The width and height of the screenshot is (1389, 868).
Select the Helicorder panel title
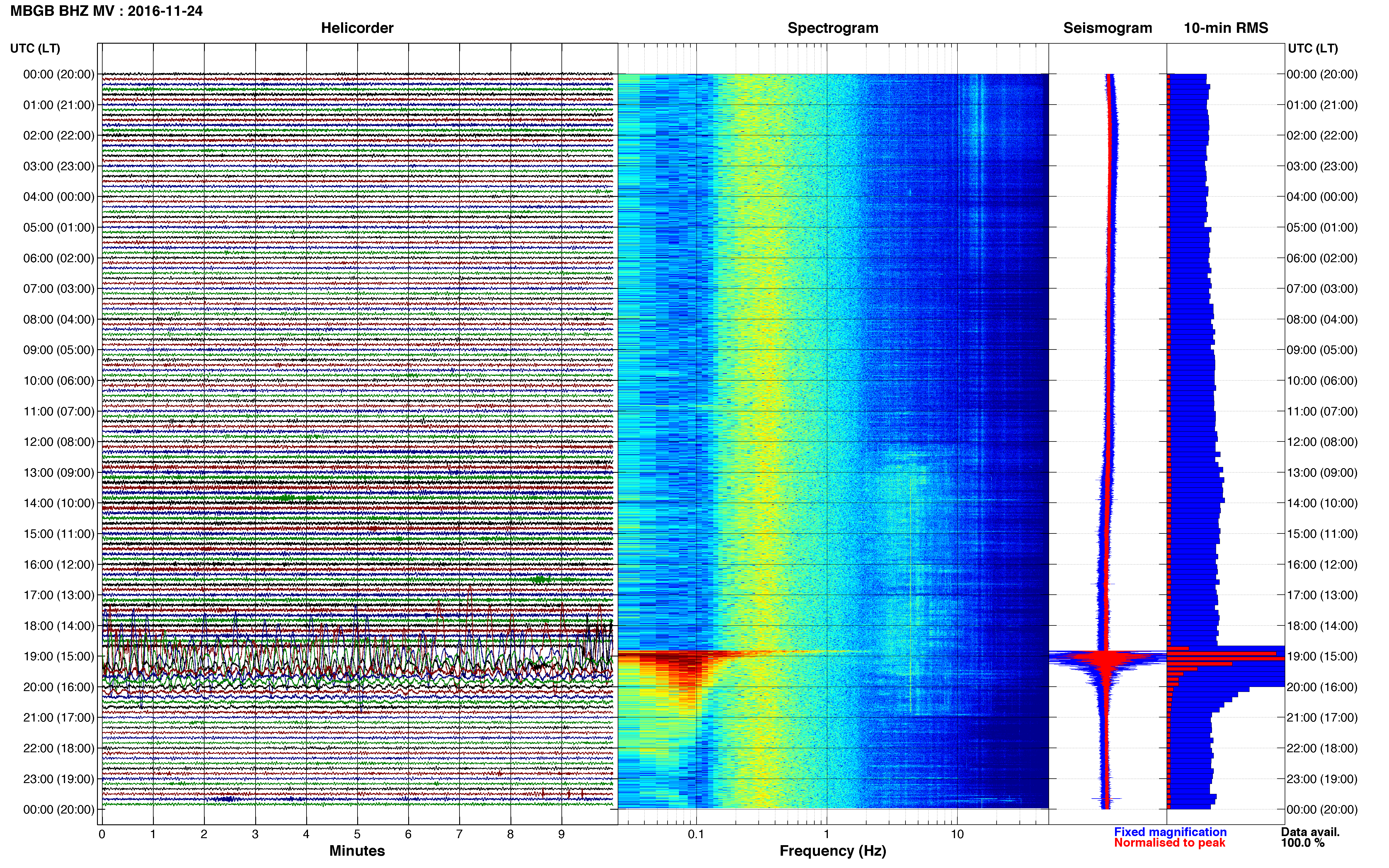coord(357,28)
